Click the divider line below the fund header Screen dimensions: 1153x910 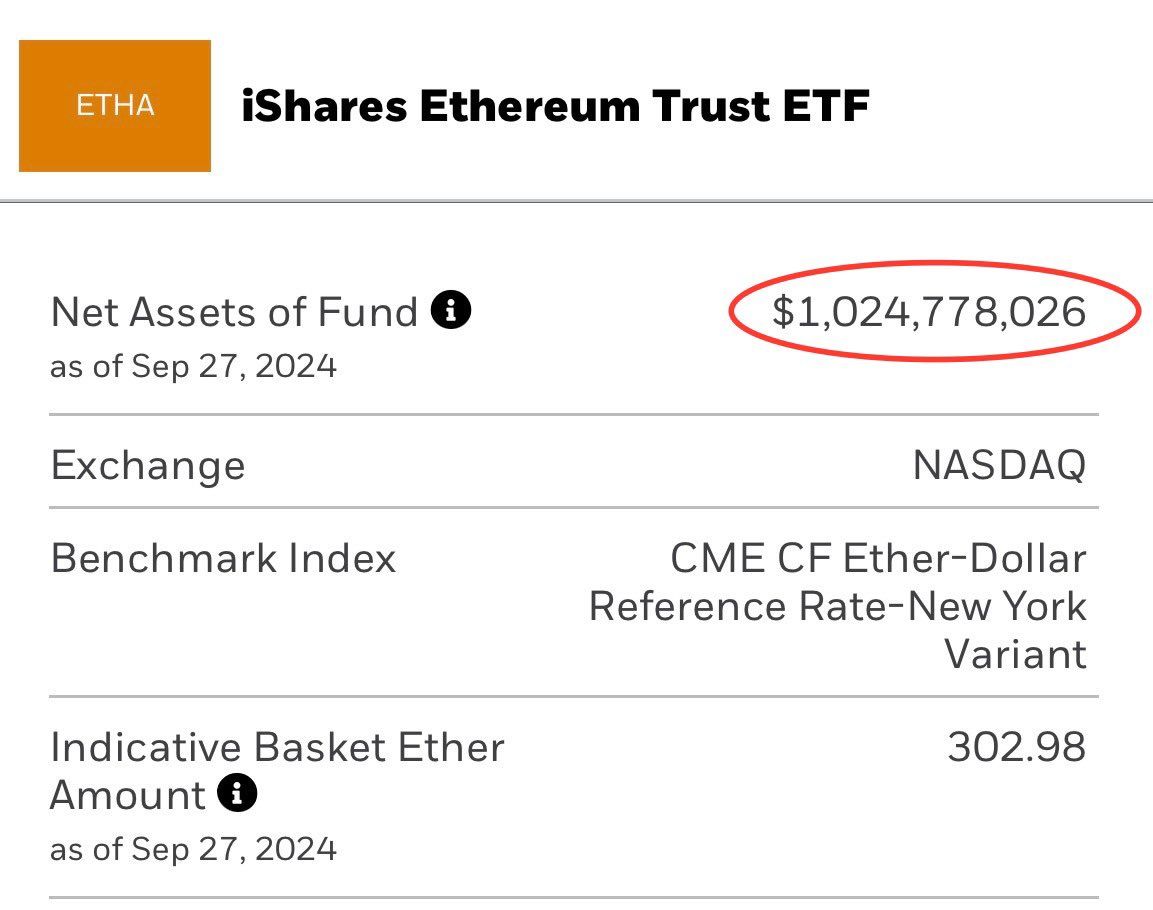point(576,201)
